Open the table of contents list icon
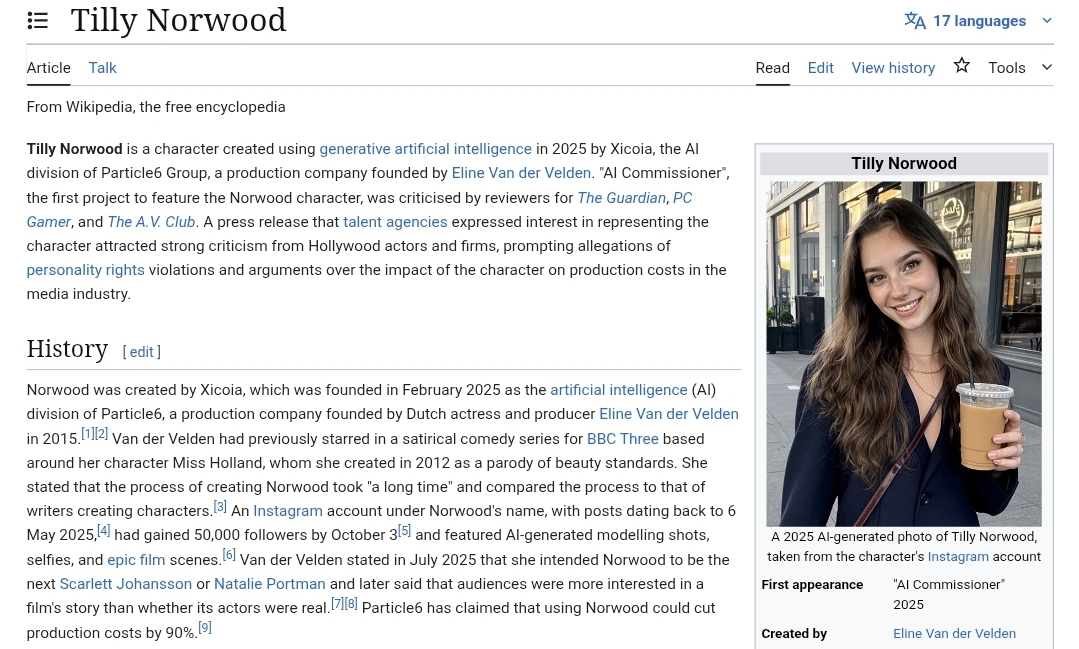The height and width of the screenshot is (649, 1079). click(x=38, y=21)
